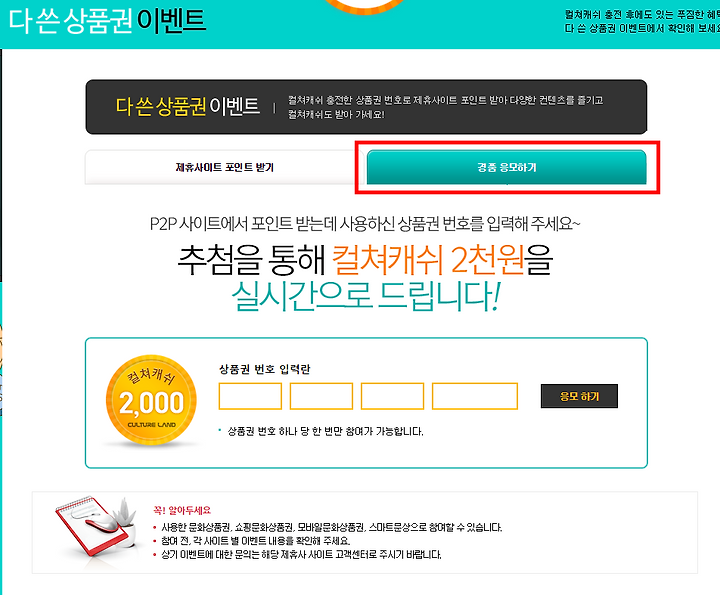Image resolution: width=720 pixels, height=595 pixels.
Task: Focus the fourth, wider gift card number box
Action: coord(475,396)
